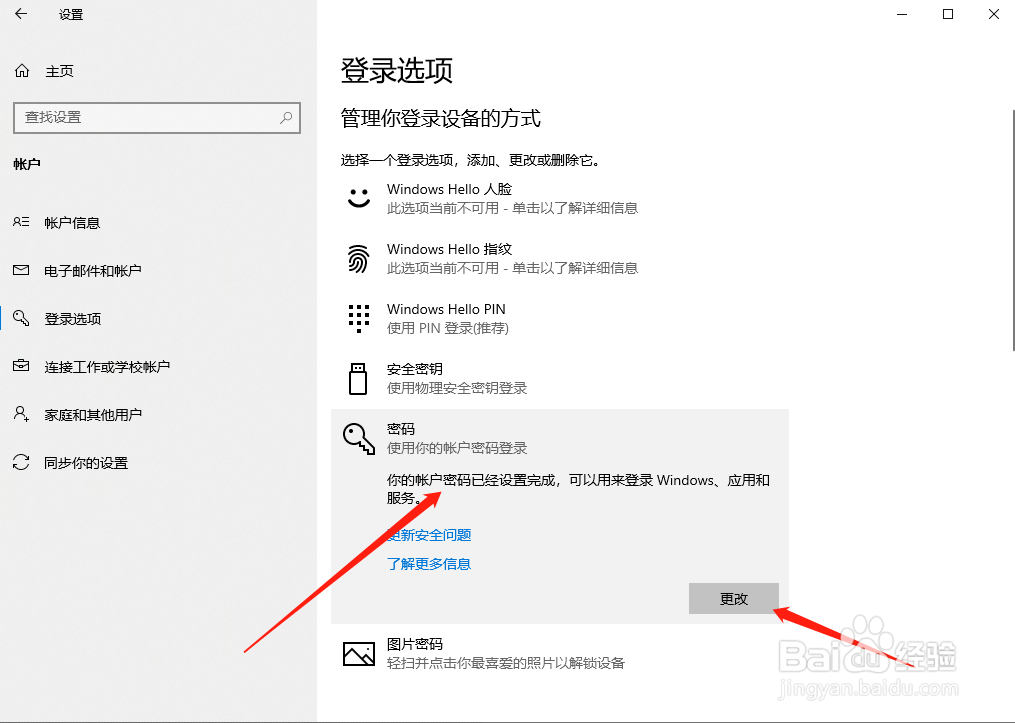Click the 连接工作或学校帐户 briefcase icon
Screen dimensions: 1015x723
pos(21,366)
